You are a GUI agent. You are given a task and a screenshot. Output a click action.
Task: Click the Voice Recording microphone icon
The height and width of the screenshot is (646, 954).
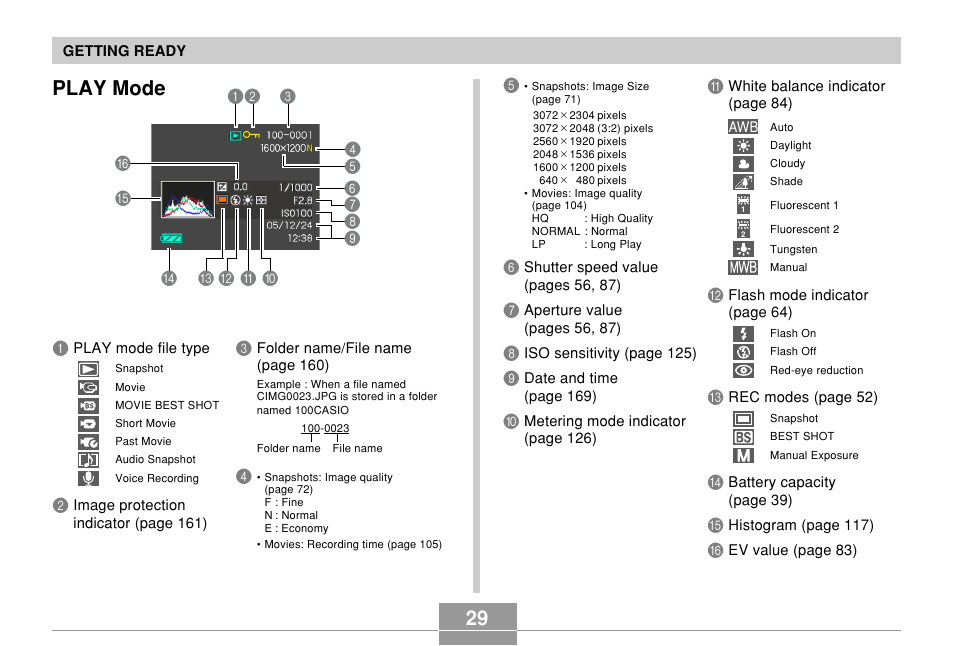pos(88,478)
